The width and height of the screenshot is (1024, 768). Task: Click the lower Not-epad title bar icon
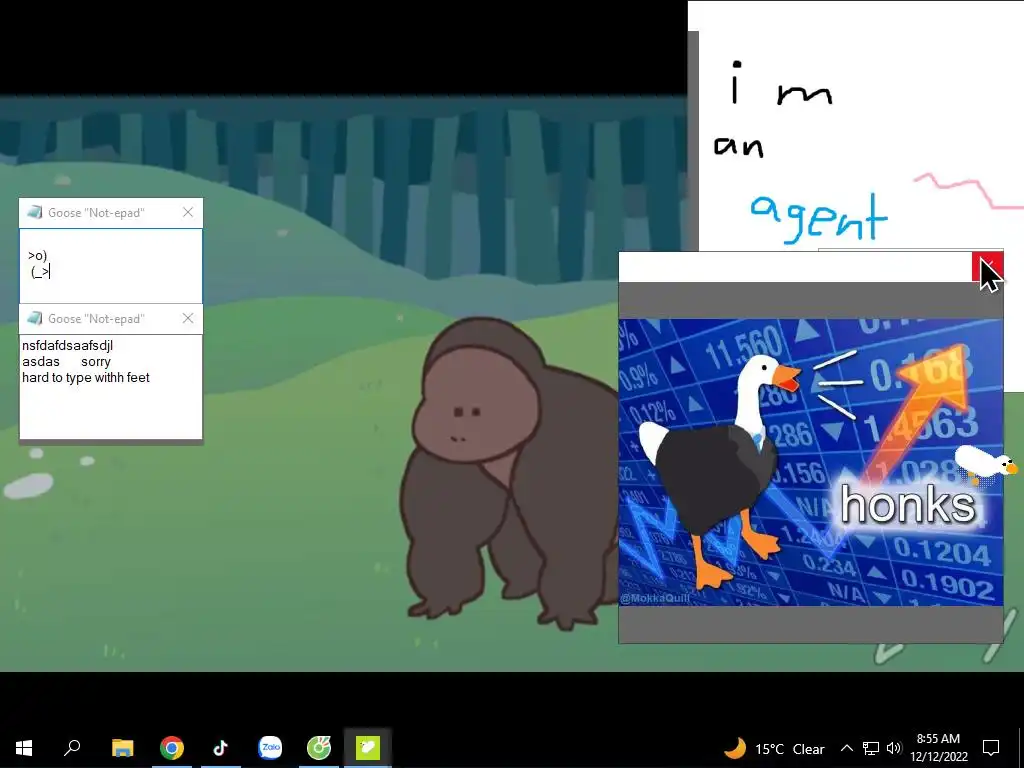tap(35, 318)
